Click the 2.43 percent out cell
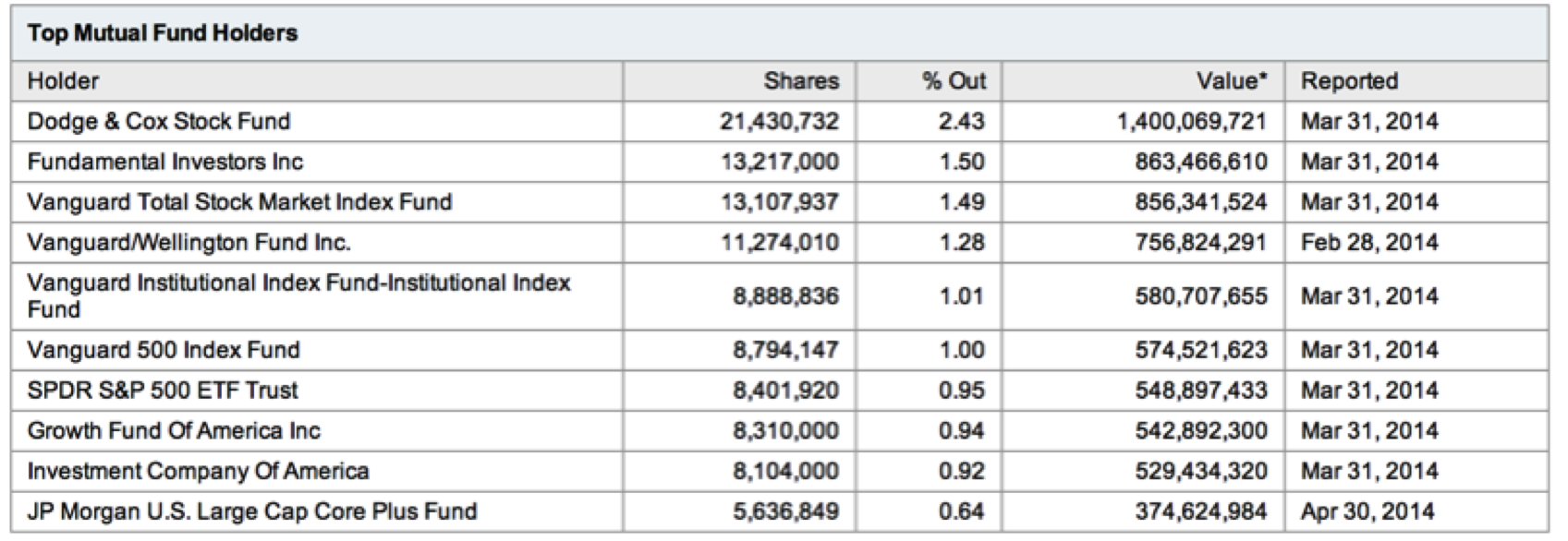Image resolution: width=1568 pixels, height=541 pixels. coord(962,122)
